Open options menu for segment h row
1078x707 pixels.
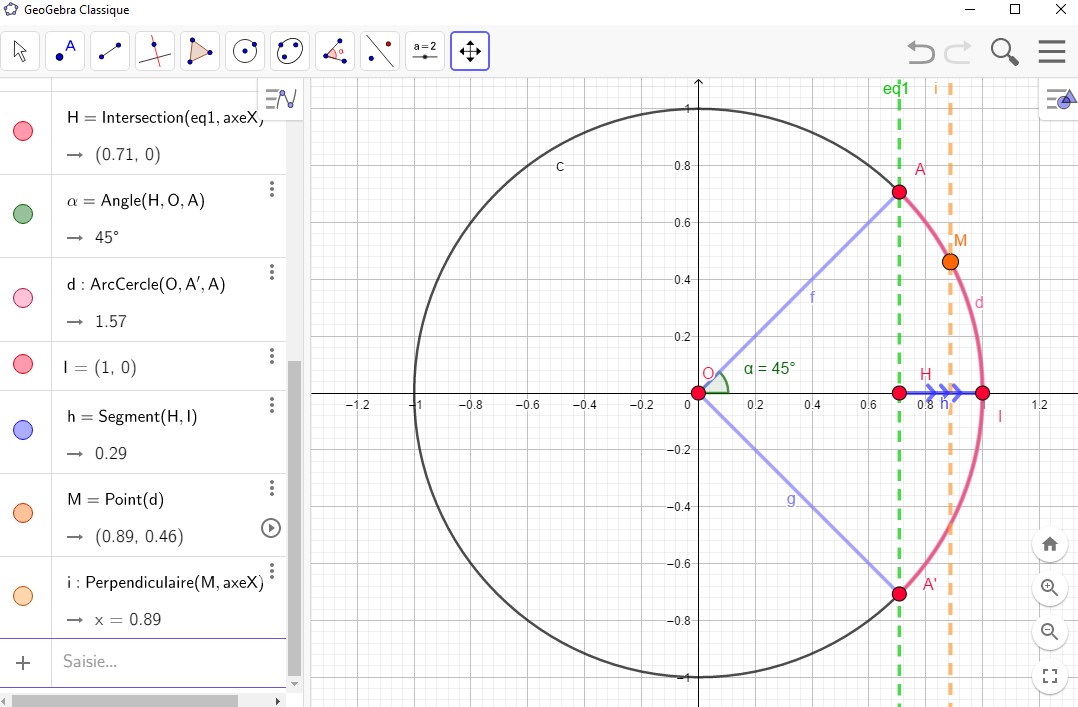pyautogui.click(x=272, y=405)
